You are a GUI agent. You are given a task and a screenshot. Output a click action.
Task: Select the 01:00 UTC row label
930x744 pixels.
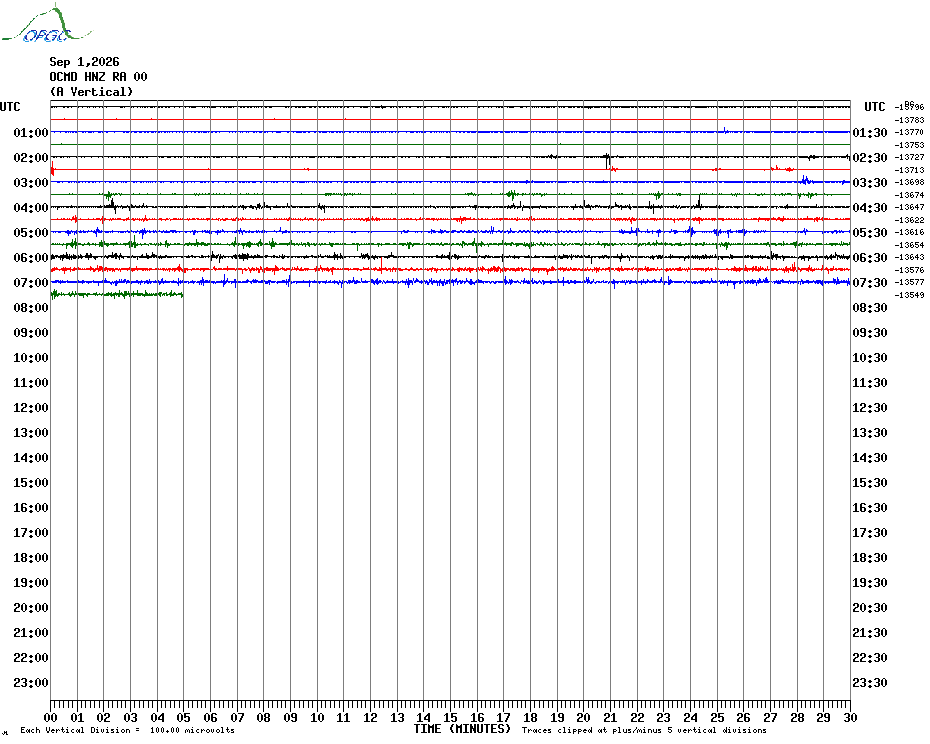pos(31,132)
